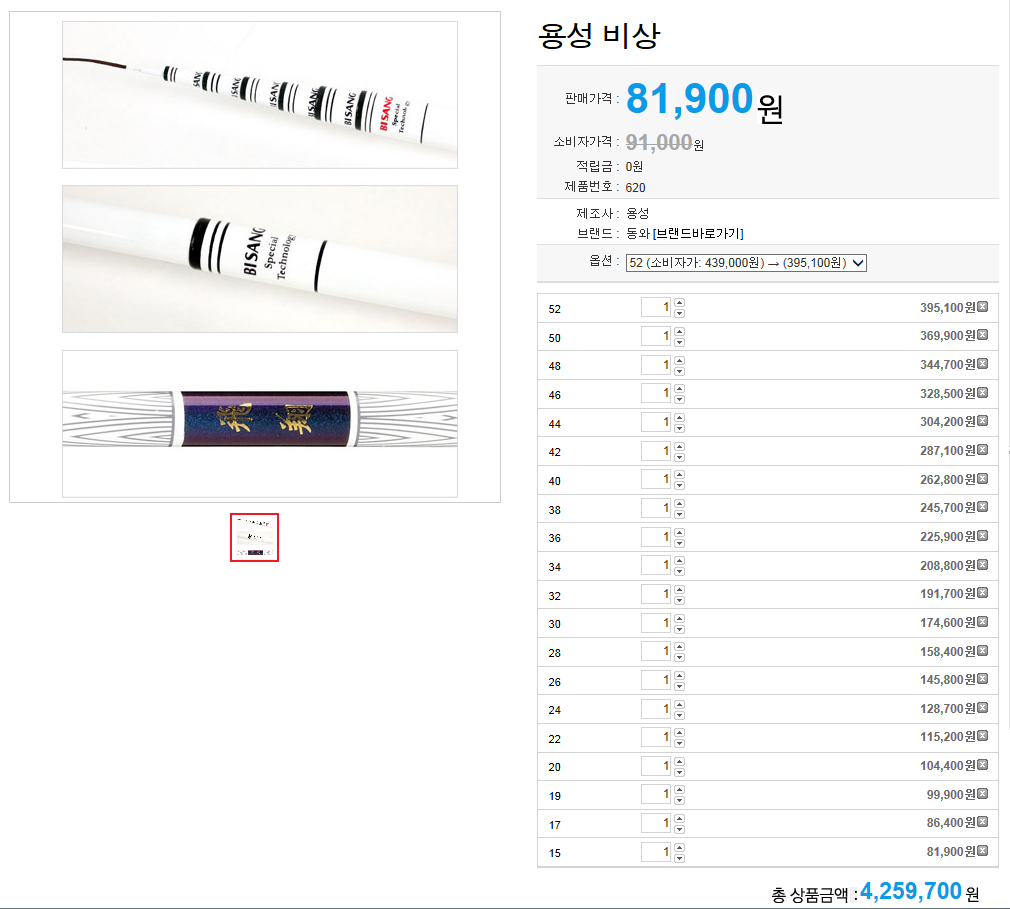Delete the size 36 row via x icon
This screenshot has height=909, width=1010.
click(x=982, y=536)
